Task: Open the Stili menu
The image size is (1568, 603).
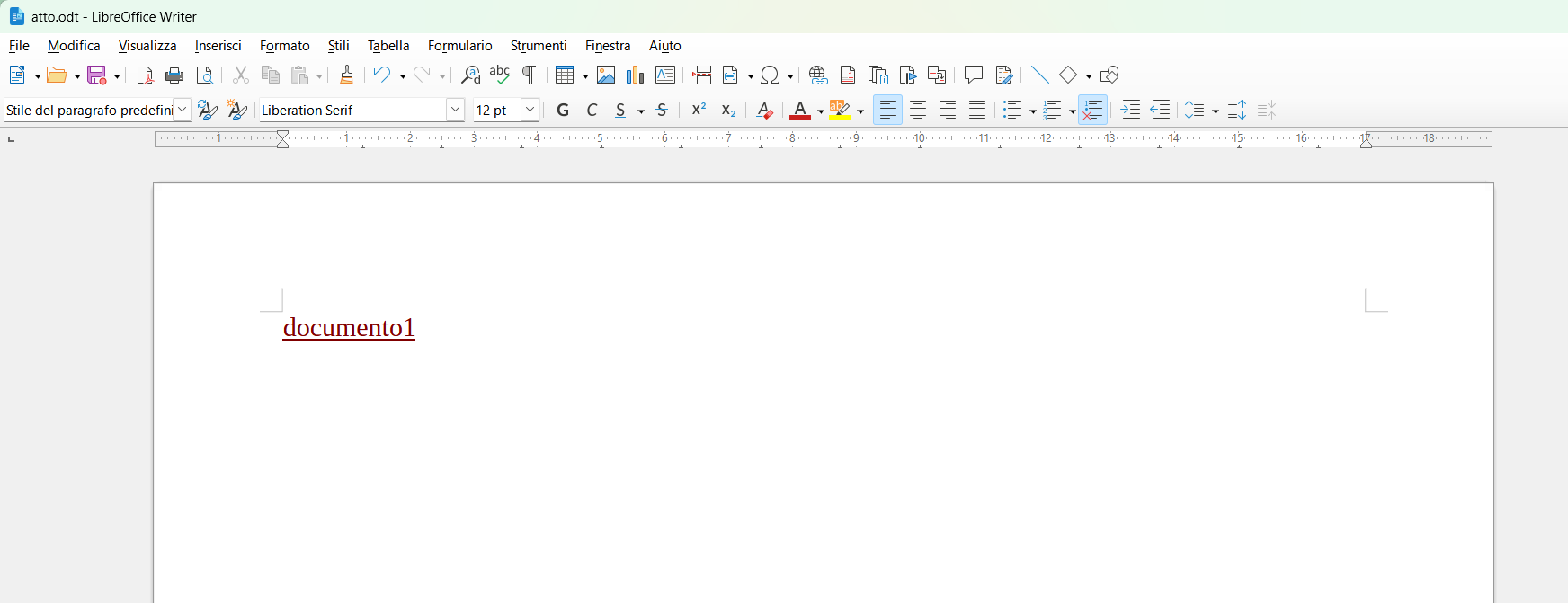Action: click(x=338, y=46)
